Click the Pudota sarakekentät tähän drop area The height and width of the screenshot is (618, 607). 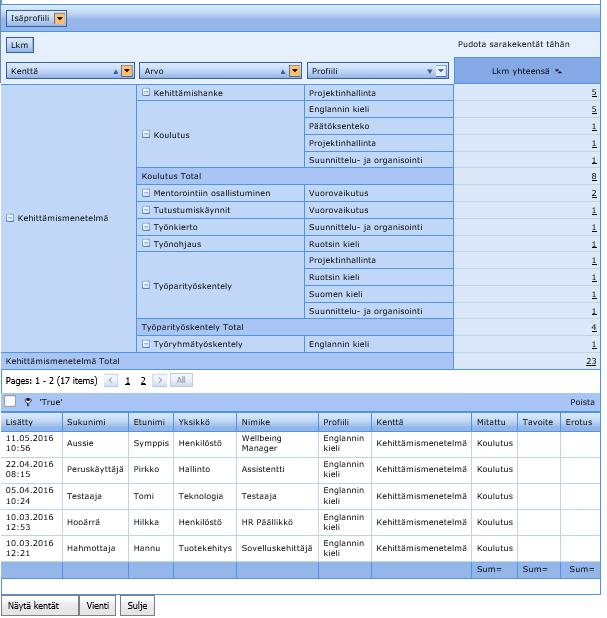(x=513, y=44)
